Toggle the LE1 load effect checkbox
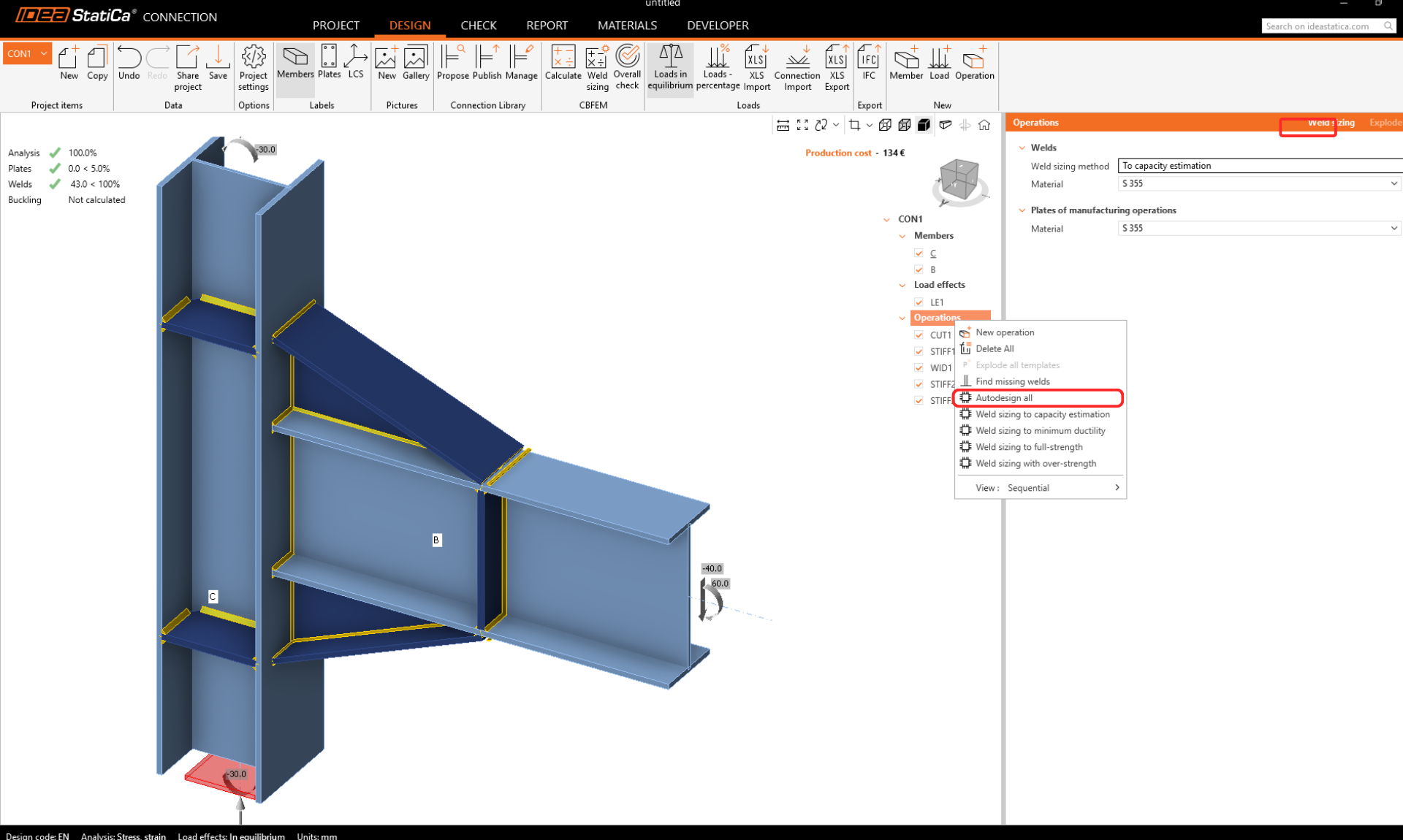 [x=919, y=302]
